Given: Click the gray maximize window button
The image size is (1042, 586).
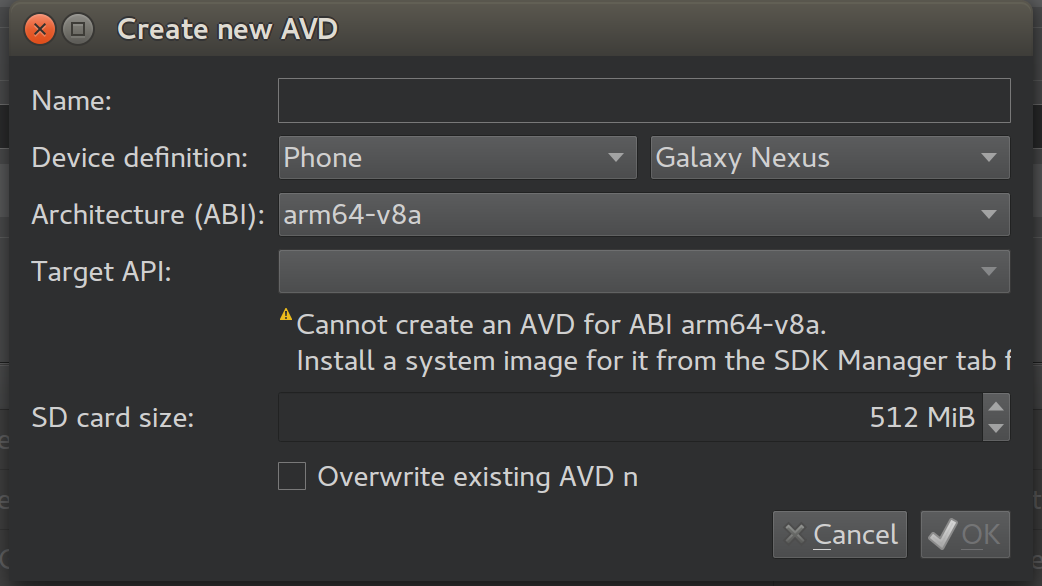Looking at the screenshot, I should [x=78, y=29].
